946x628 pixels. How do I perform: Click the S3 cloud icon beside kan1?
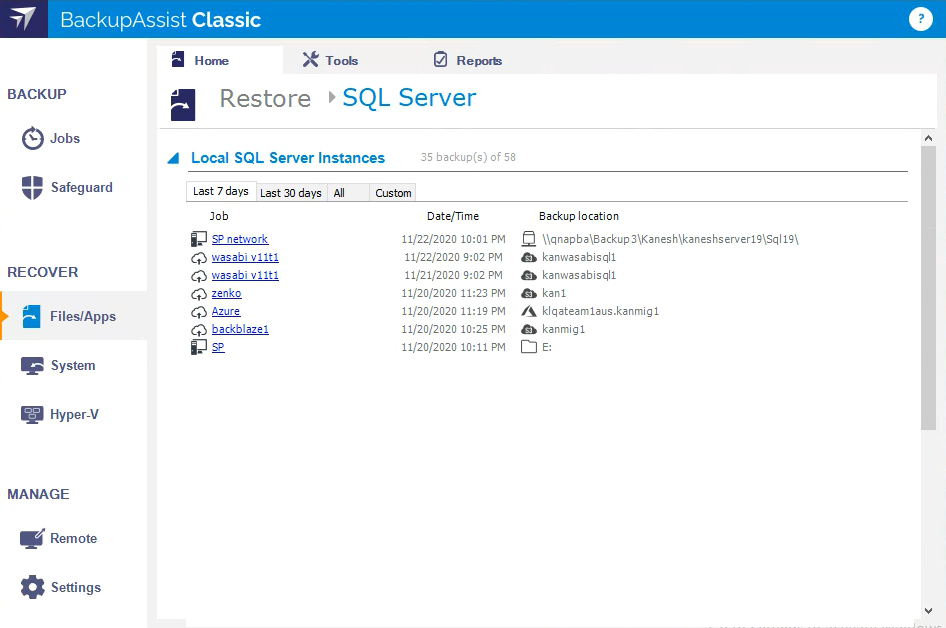529,294
